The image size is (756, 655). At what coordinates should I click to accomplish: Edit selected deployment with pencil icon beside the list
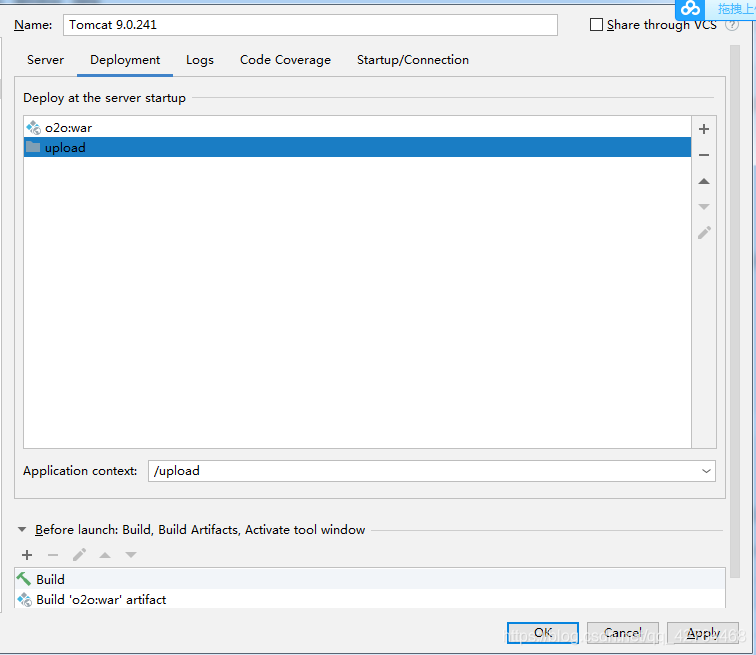pyautogui.click(x=704, y=233)
